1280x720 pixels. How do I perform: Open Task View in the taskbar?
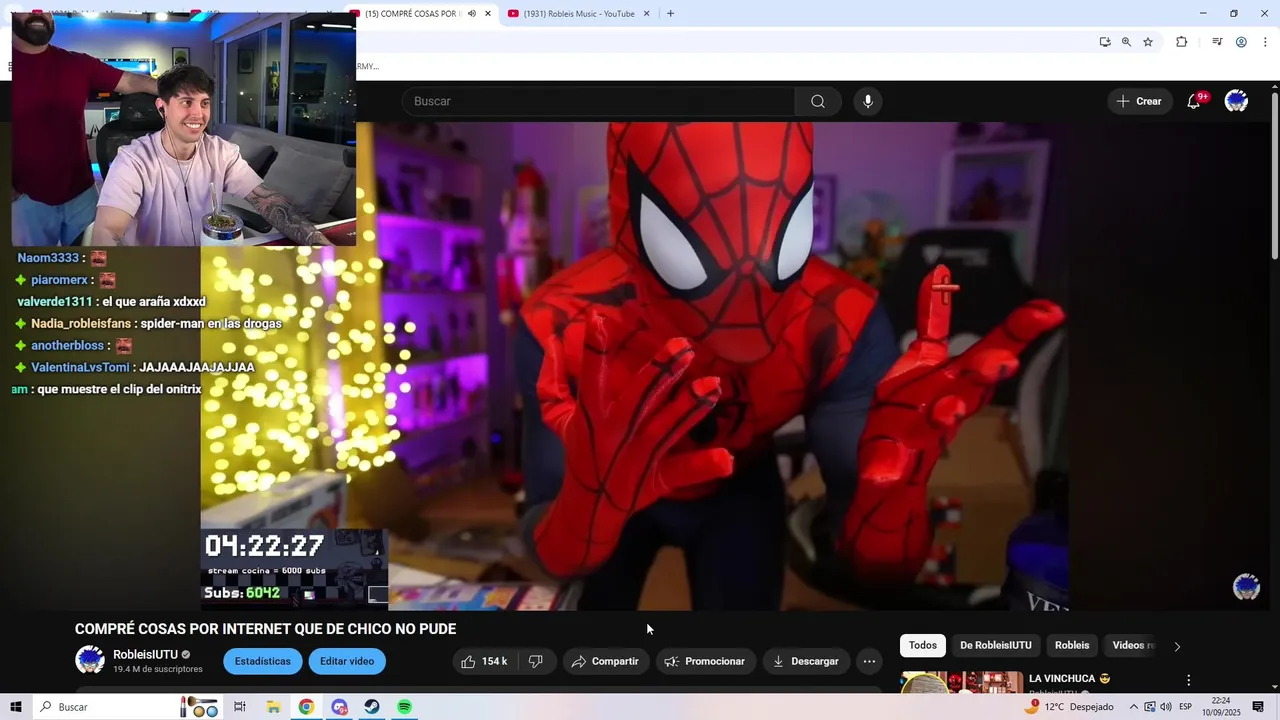click(240, 707)
